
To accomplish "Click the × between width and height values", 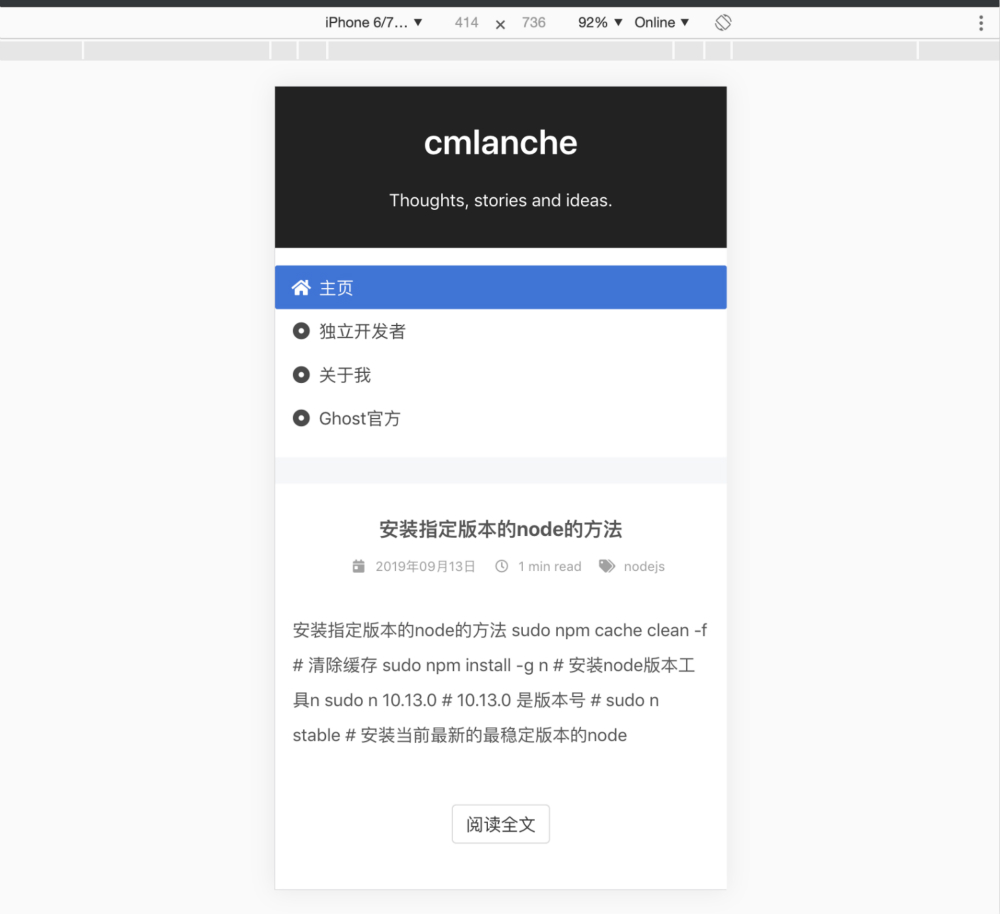I will click(500, 22).
